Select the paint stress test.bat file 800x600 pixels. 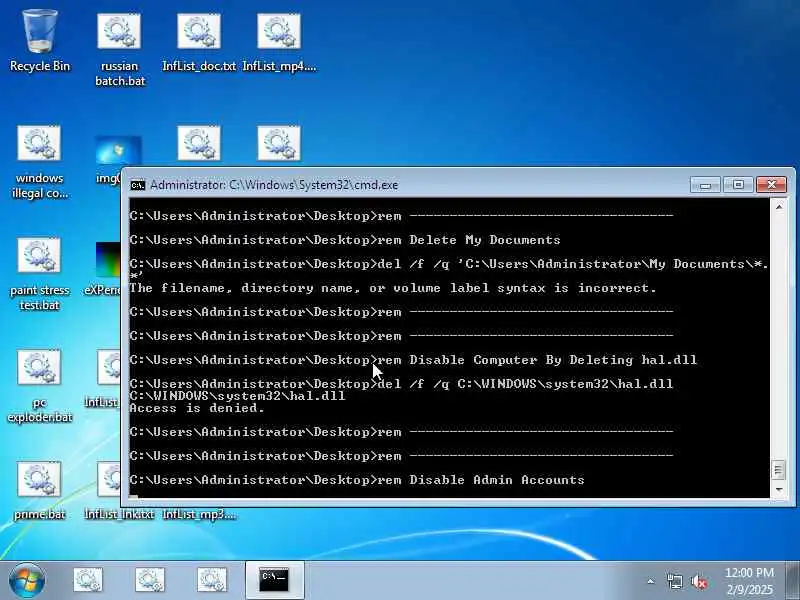point(39,274)
